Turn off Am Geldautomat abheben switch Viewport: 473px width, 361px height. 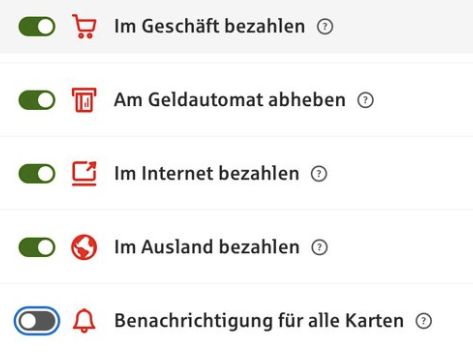[37, 100]
